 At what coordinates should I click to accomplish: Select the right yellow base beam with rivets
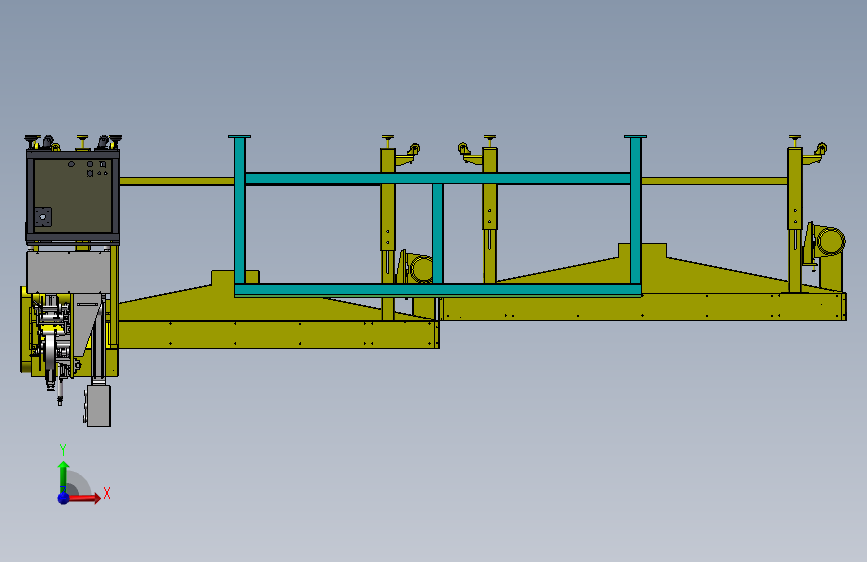(644, 307)
